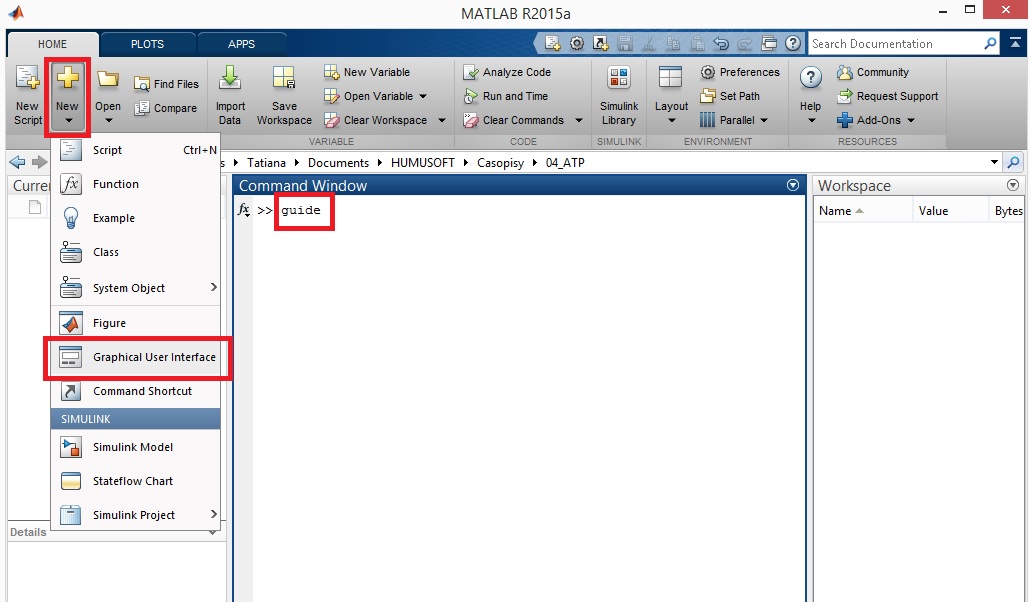This screenshot has width=1030, height=602.
Task: Click the Analyze Code icon
Action: 470,72
